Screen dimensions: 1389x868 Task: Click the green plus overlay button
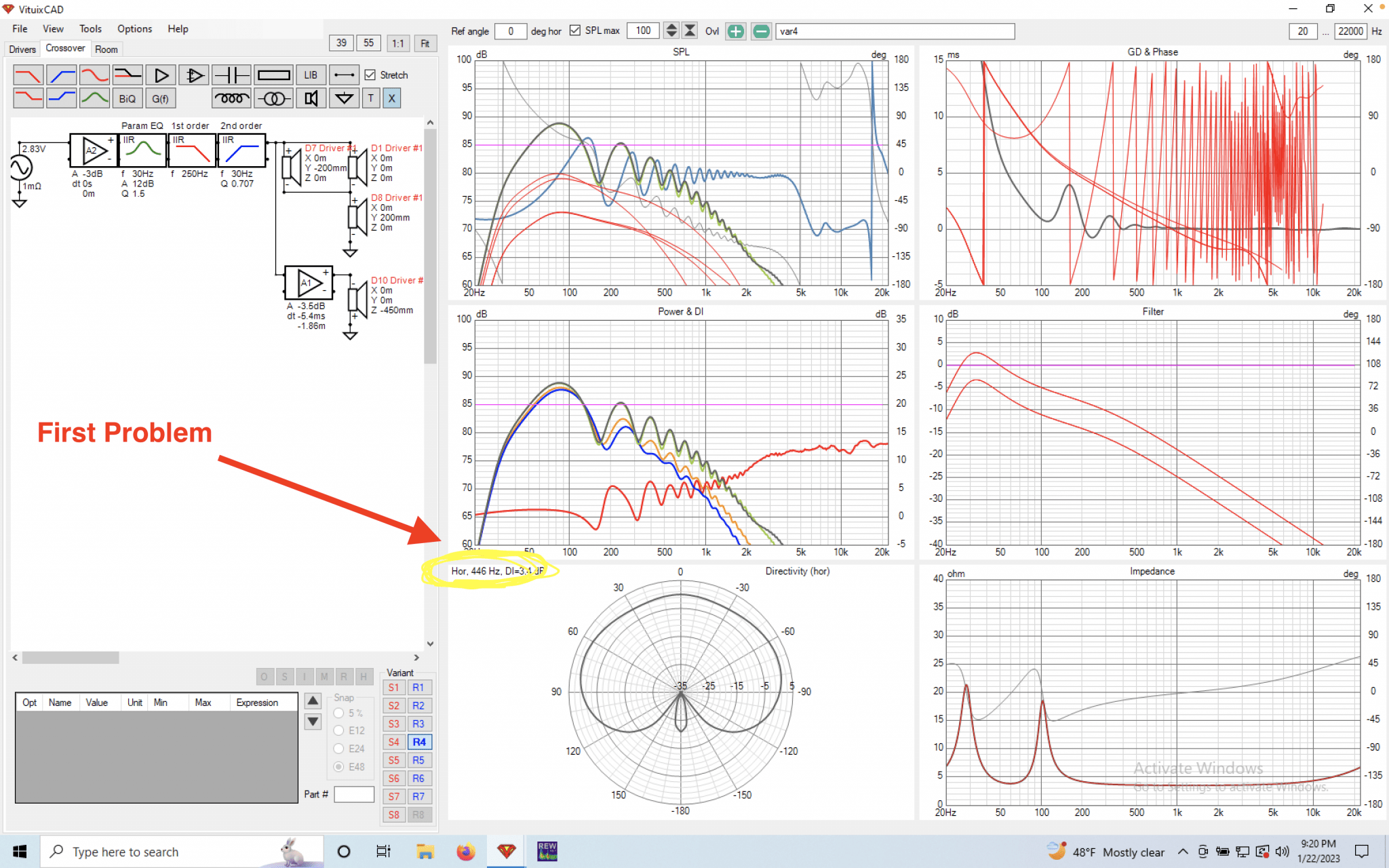tap(735, 31)
